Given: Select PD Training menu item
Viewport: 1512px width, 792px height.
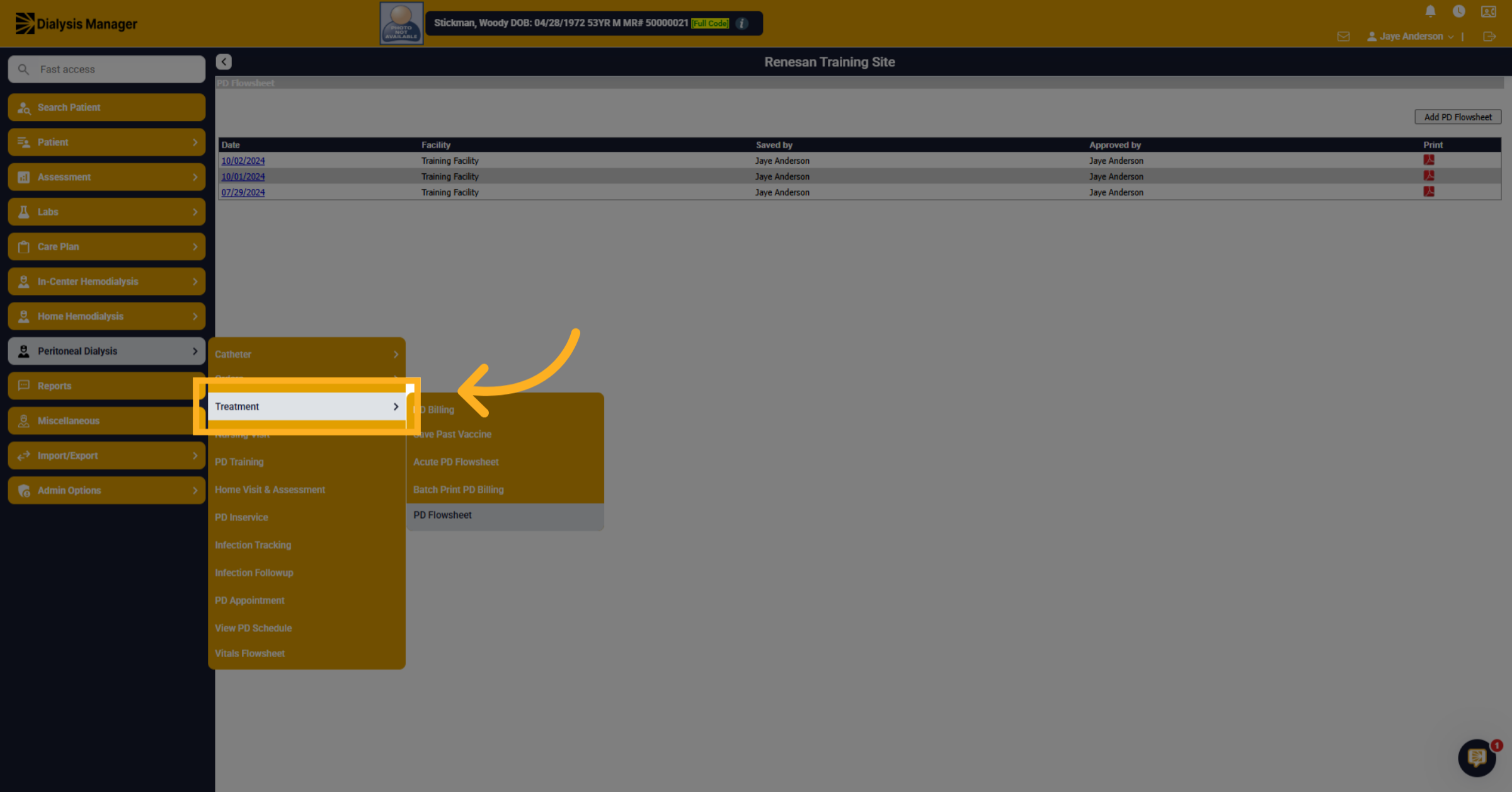Looking at the screenshot, I should 306,462.
